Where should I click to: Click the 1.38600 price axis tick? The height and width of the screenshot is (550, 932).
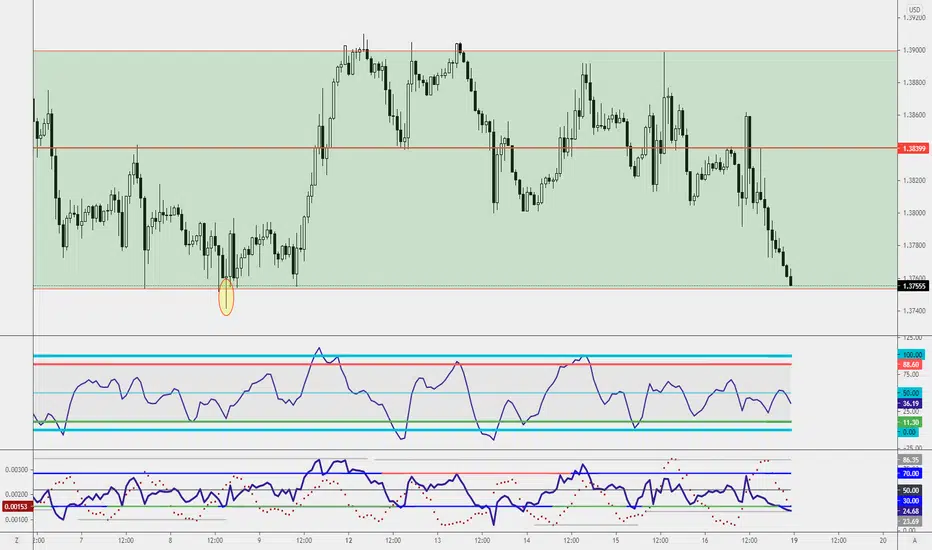914,115
